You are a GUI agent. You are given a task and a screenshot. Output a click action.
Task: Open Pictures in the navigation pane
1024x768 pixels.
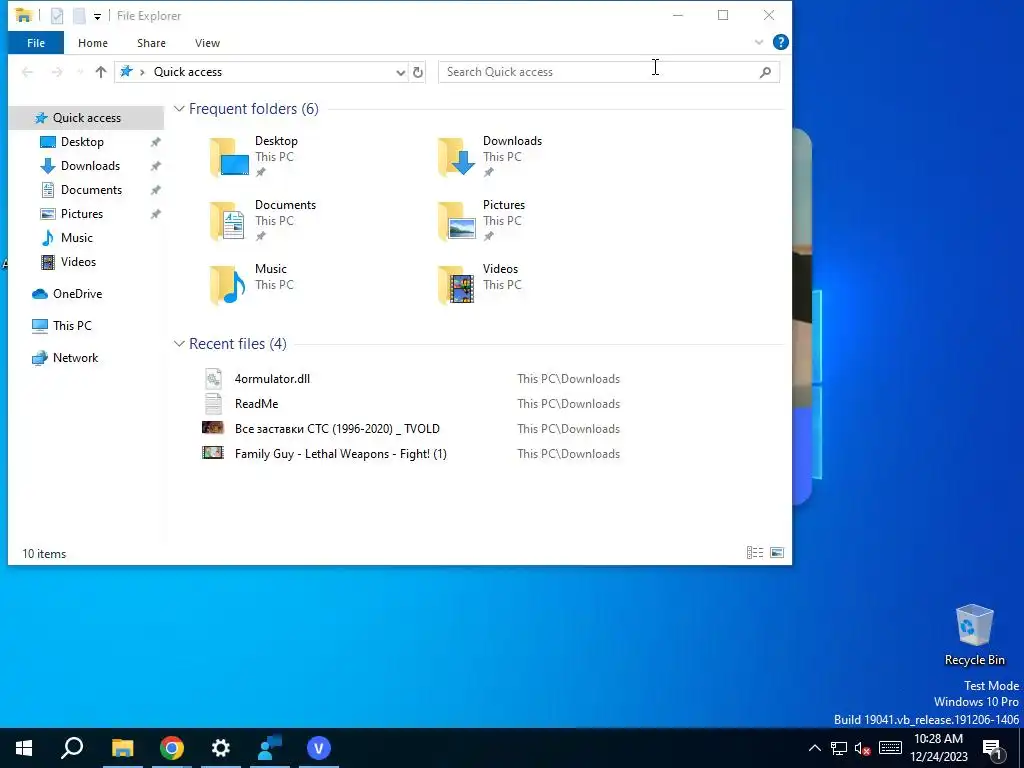coord(82,214)
